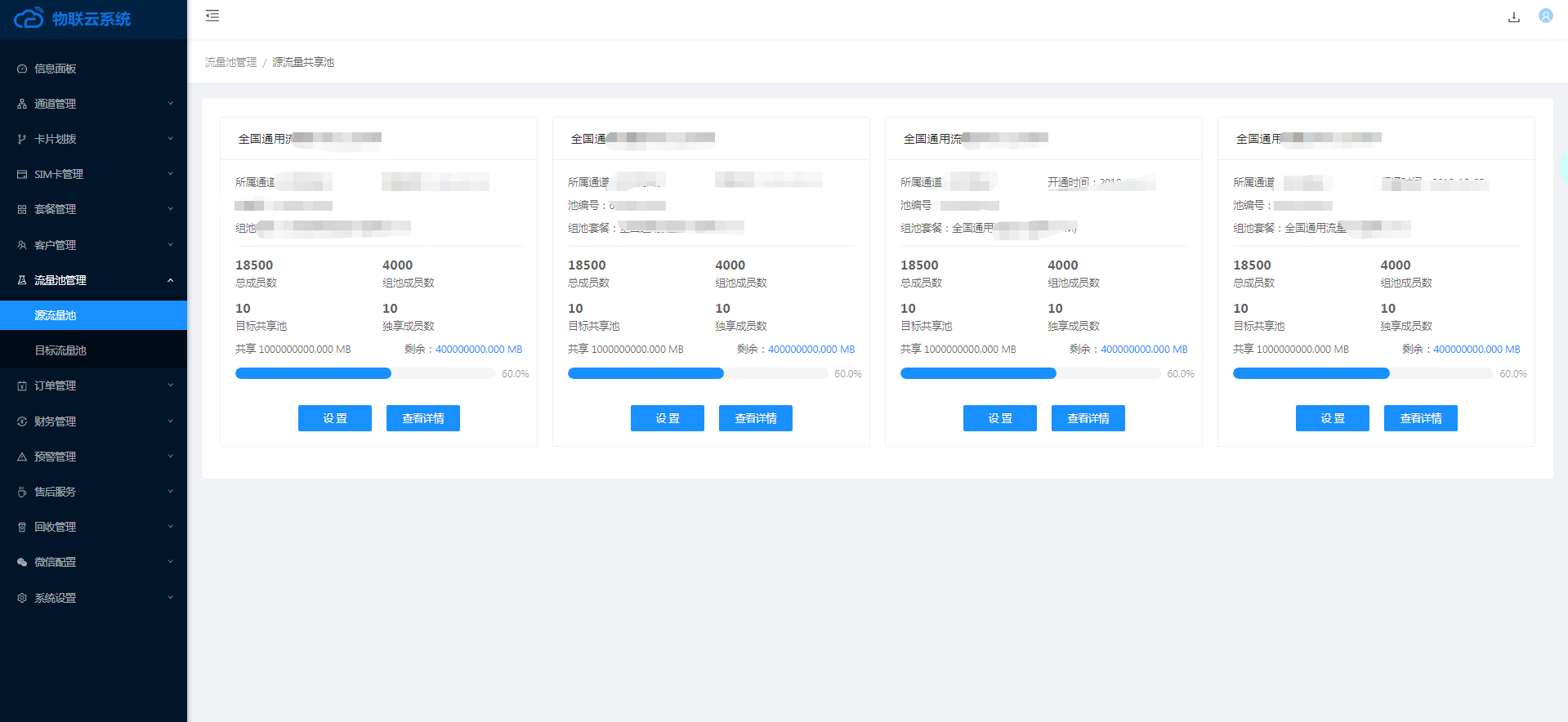Click 共享 1000000000.000 MB on third card
The width and height of the screenshot is (1568, 722).
point(958,349)
